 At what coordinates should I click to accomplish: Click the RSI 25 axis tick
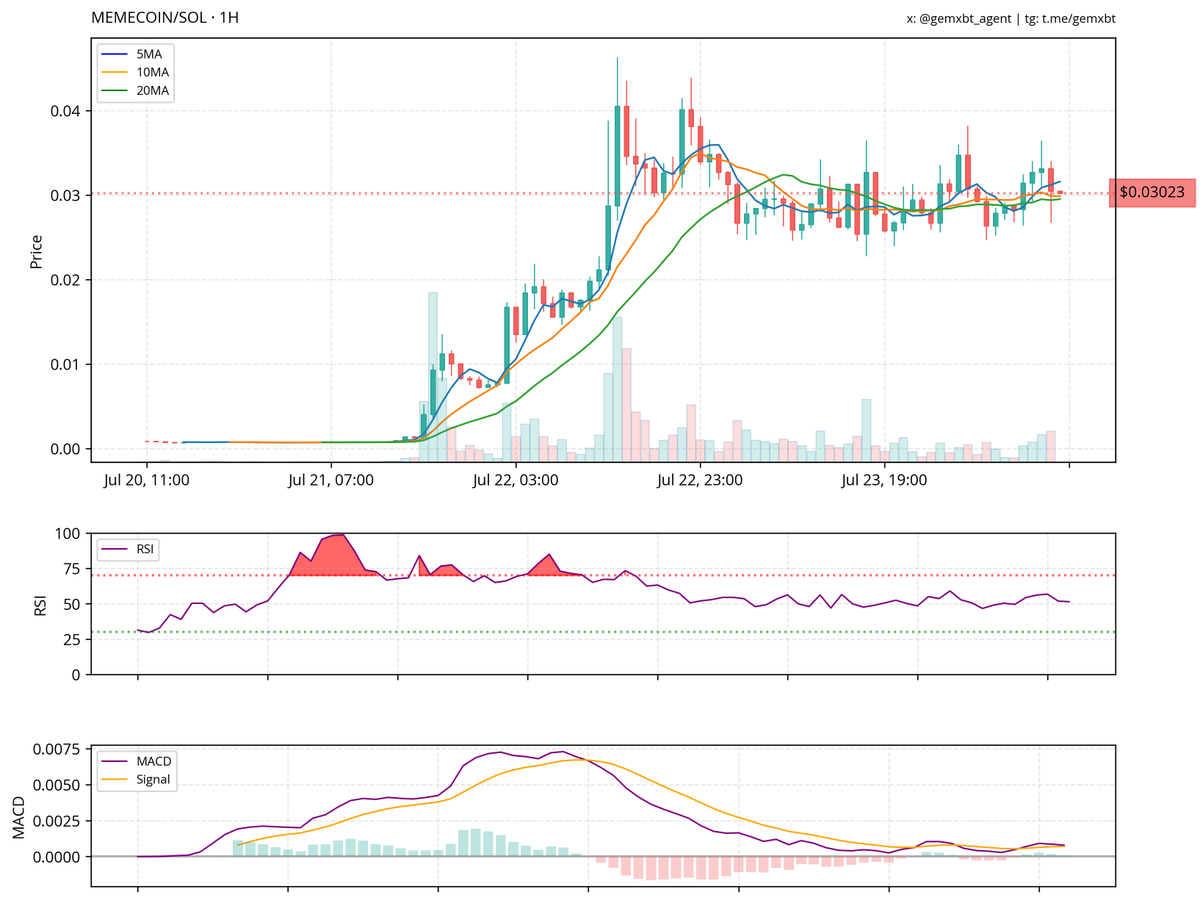point(70,639)
